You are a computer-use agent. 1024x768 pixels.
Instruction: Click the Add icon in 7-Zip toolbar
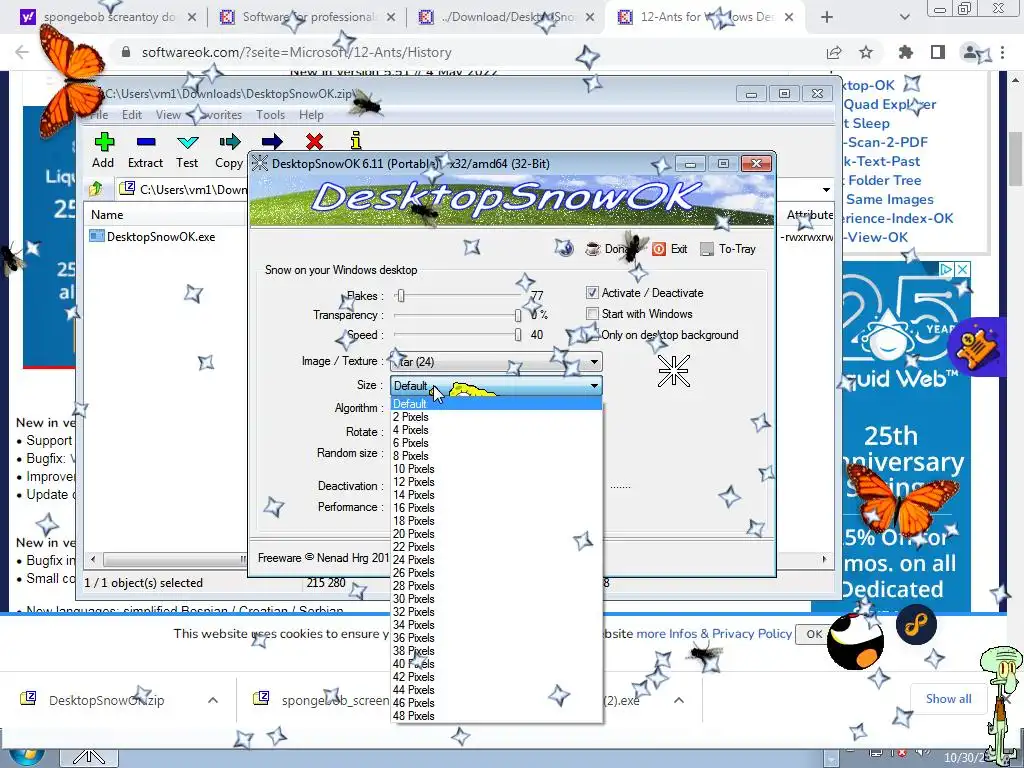pyautogui.click(x=104, y=142)
